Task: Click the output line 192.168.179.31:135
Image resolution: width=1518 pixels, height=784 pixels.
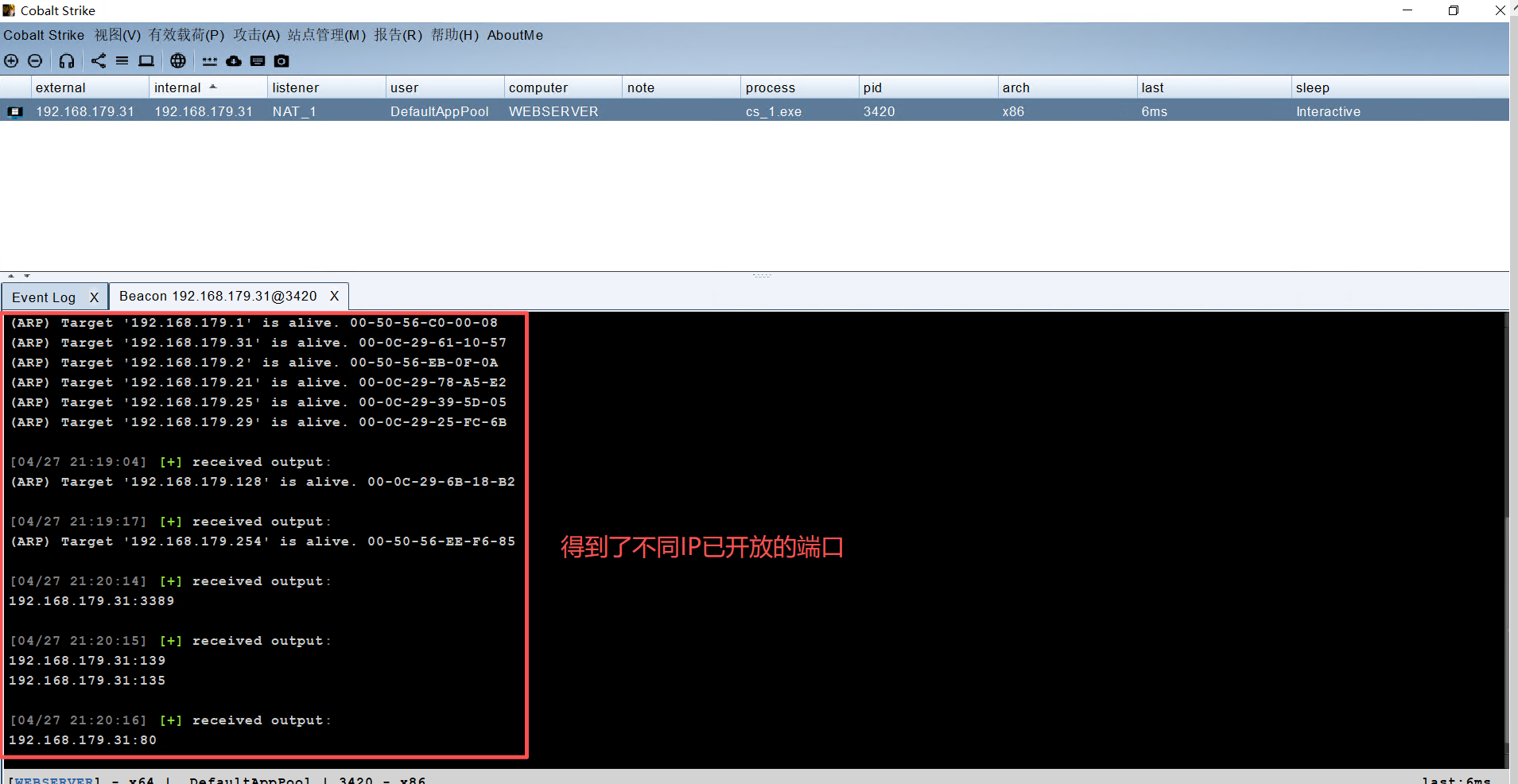Action: coord(87,681)
